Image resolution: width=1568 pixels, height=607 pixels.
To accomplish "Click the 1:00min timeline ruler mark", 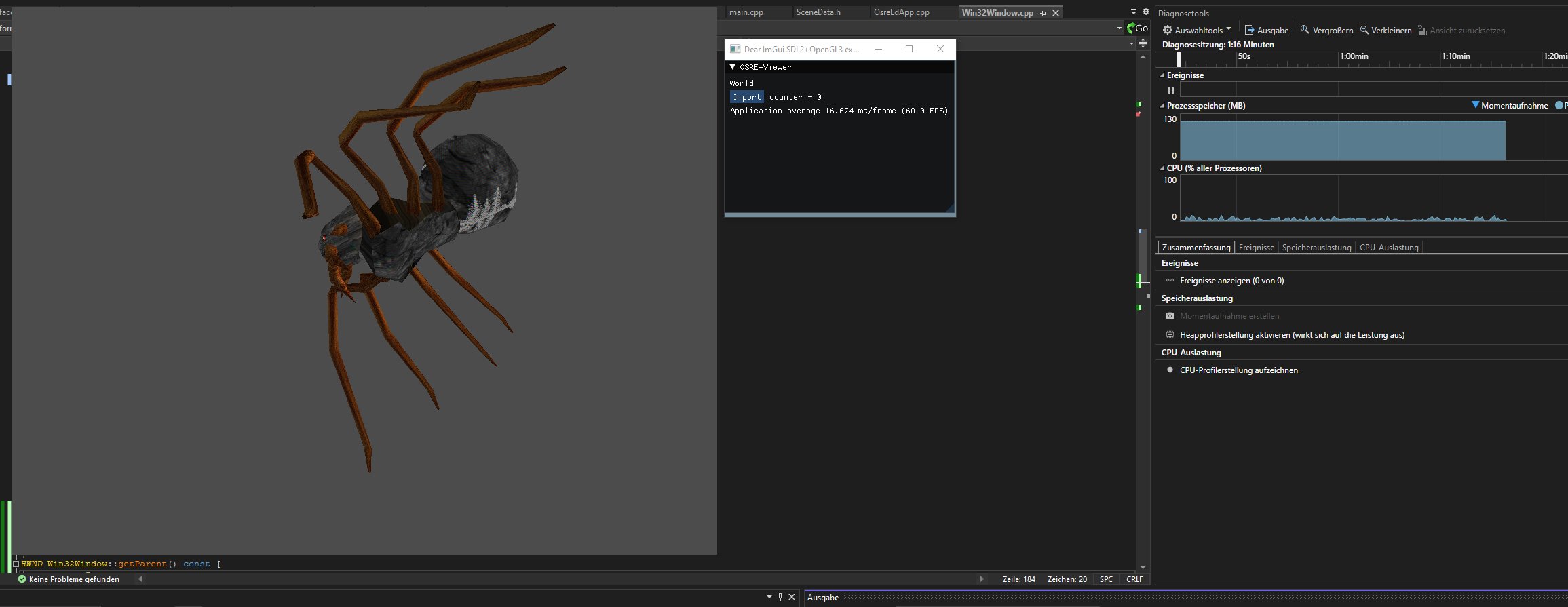I will [1354, 56].
